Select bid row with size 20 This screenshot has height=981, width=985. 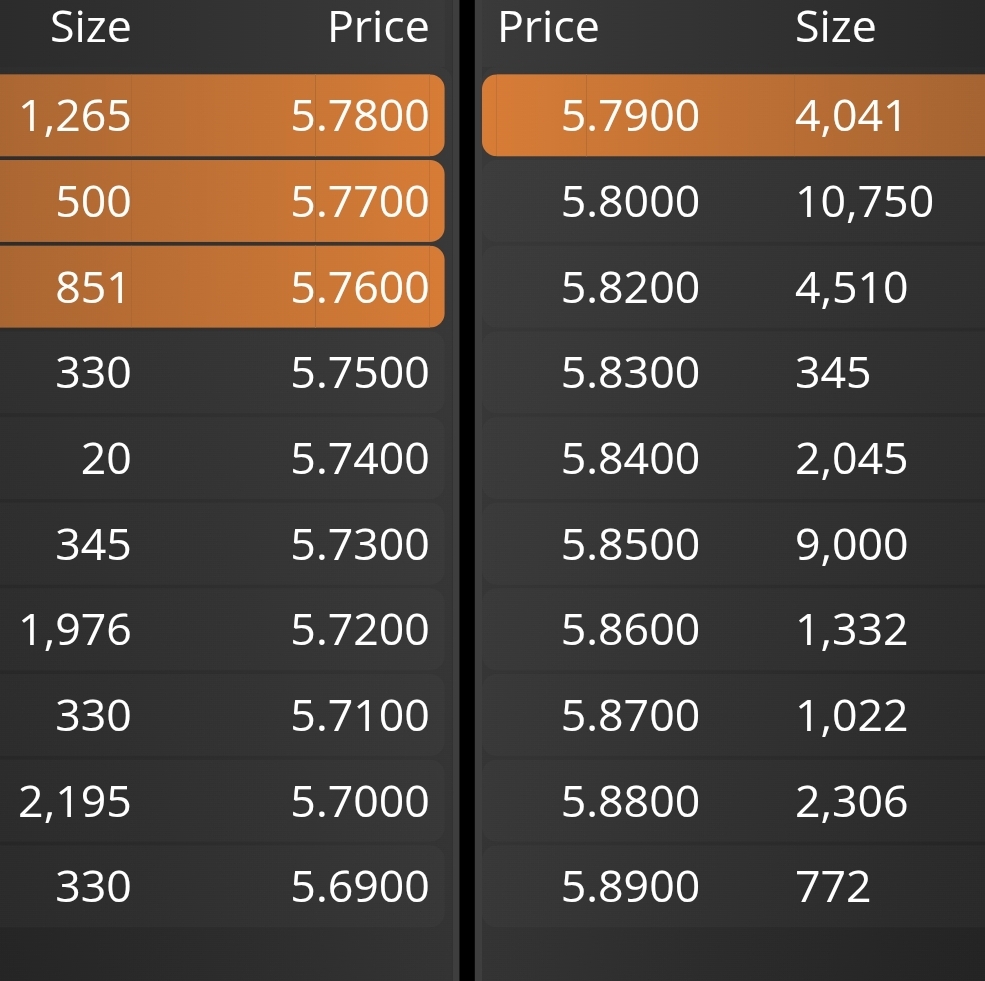(x=222, y=458)
